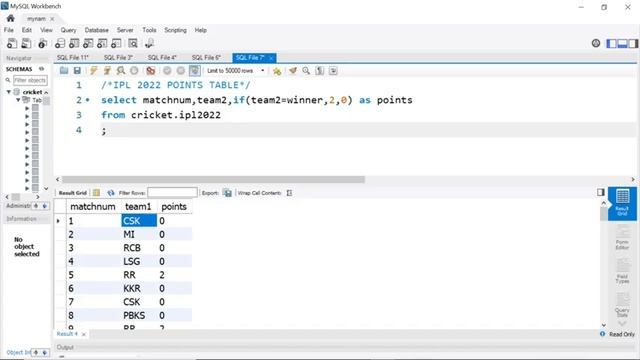Switch to the SQL File 3 tab
Image resolution: width=640 pixels, height=360 pixels.
(x=118, y=58)
